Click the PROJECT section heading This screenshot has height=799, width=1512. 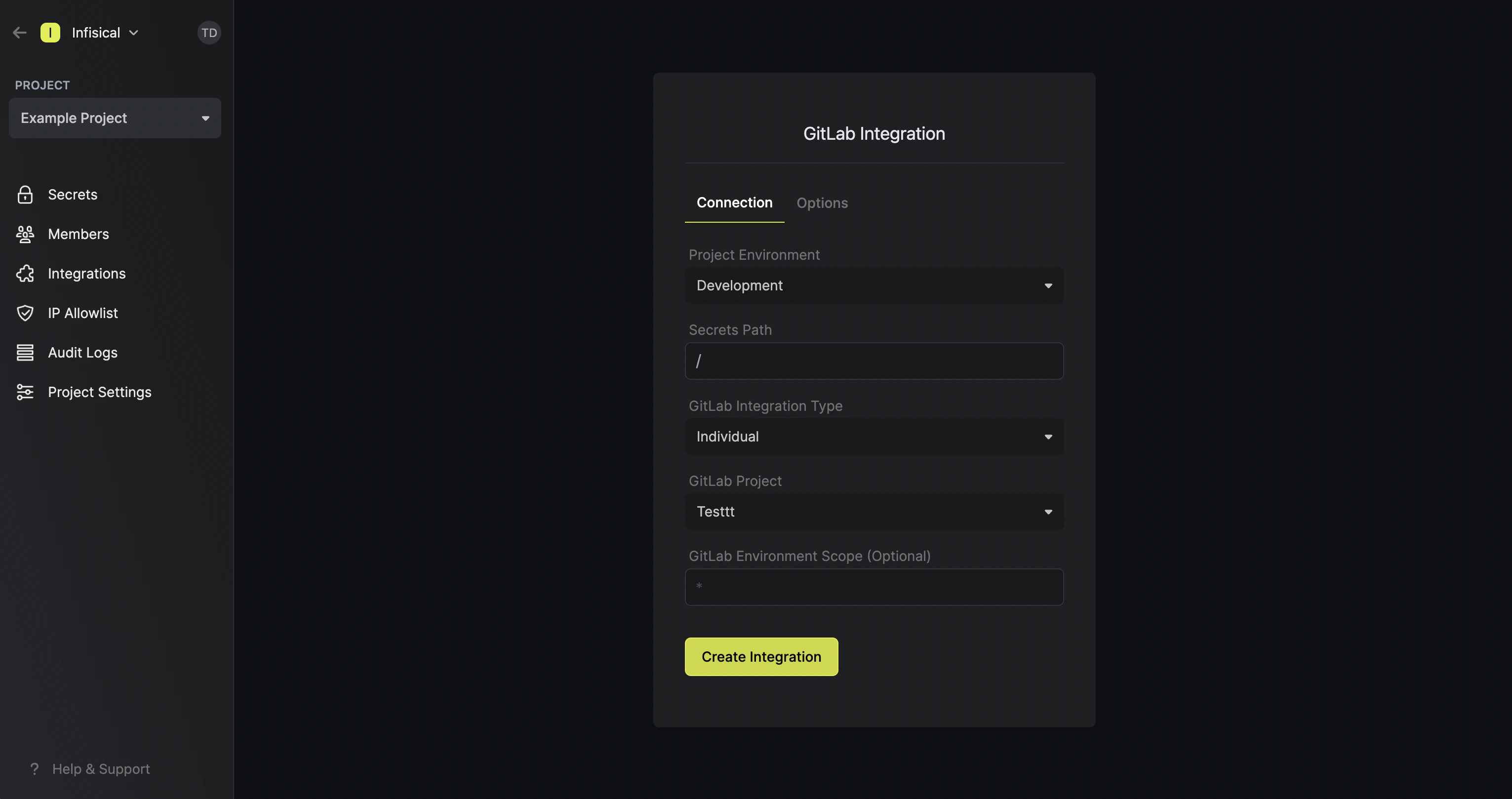click(42, 85)
